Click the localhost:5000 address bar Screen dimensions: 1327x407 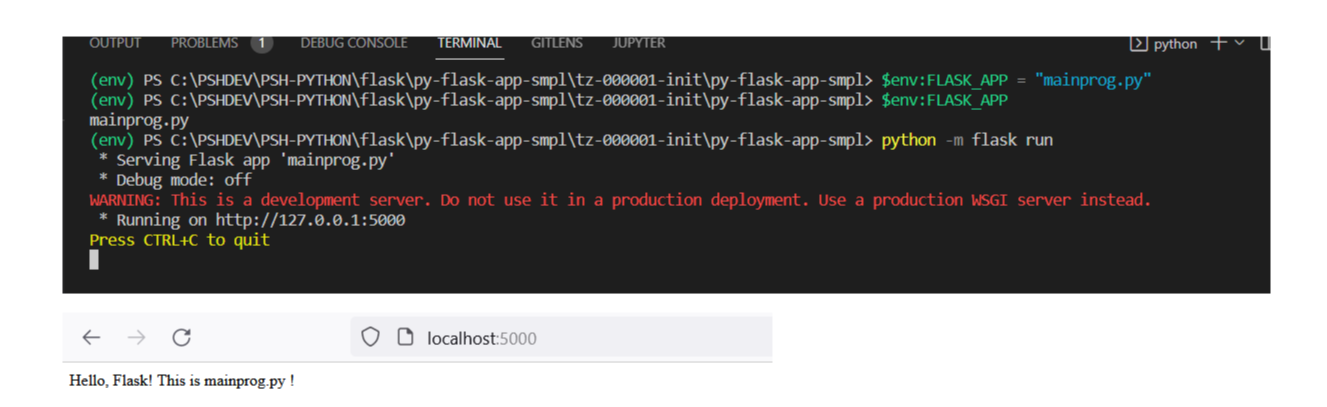tap(560, 338)
